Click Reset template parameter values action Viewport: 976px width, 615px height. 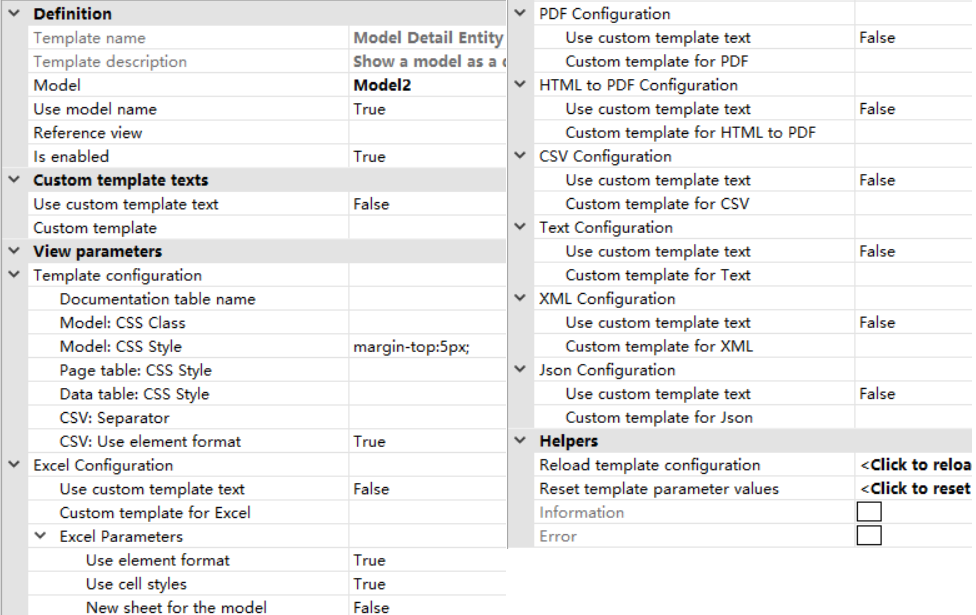click(915, 489)
